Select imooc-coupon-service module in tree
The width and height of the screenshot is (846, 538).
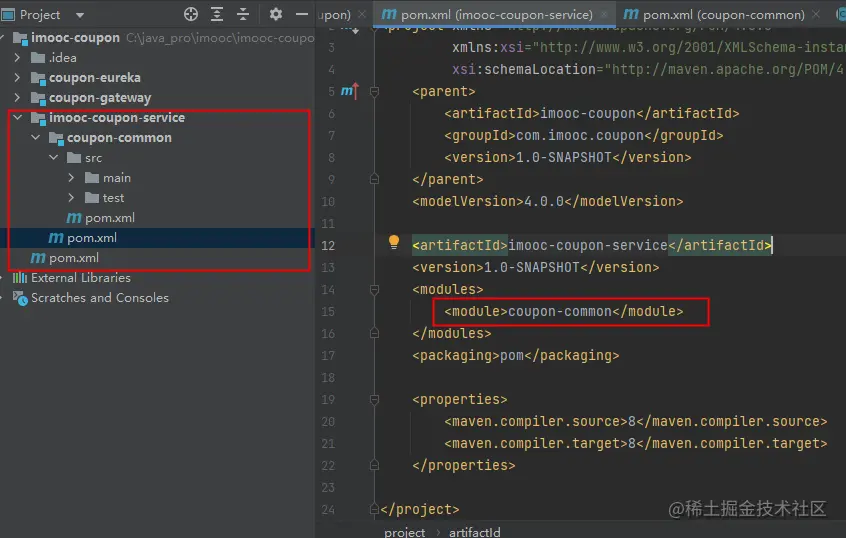coord(108,117)
